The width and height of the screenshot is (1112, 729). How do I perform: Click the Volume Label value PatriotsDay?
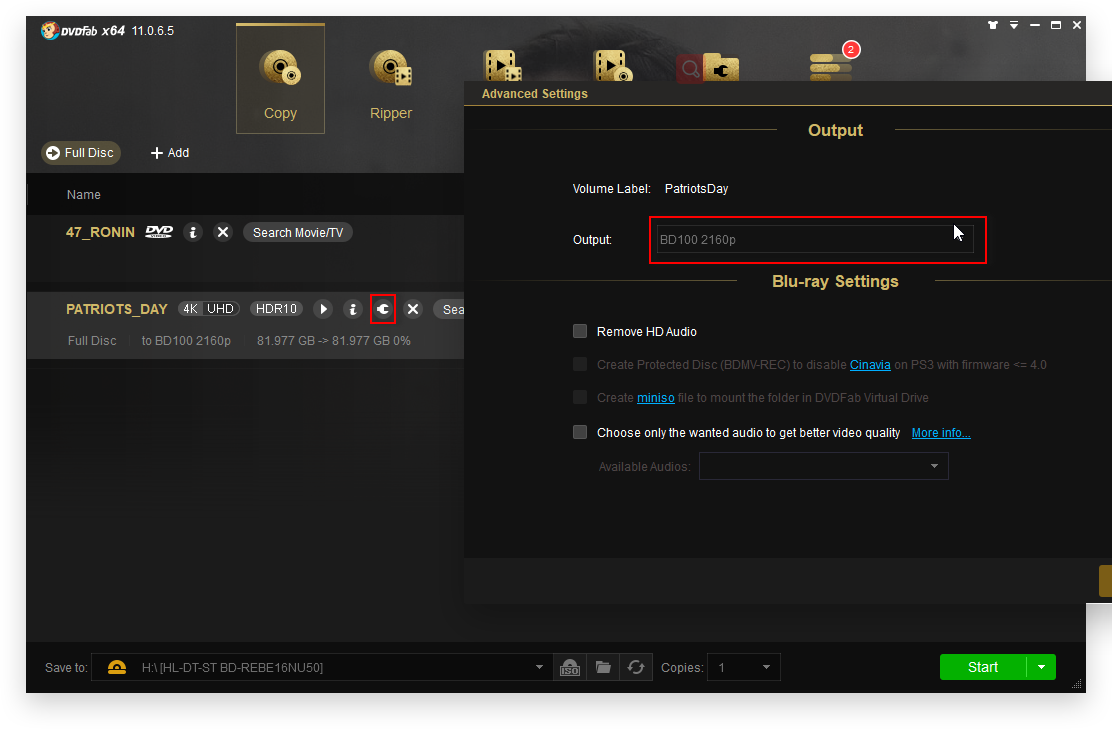pos(696,189)
